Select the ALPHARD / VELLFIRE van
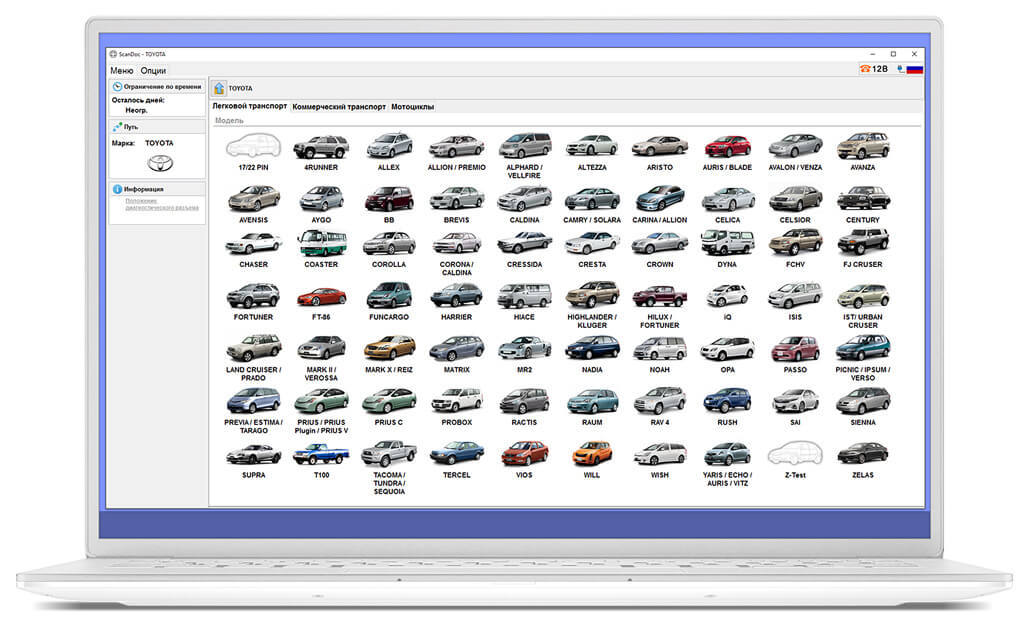Viewport: 1024px width, 626px height. (524, 146)
